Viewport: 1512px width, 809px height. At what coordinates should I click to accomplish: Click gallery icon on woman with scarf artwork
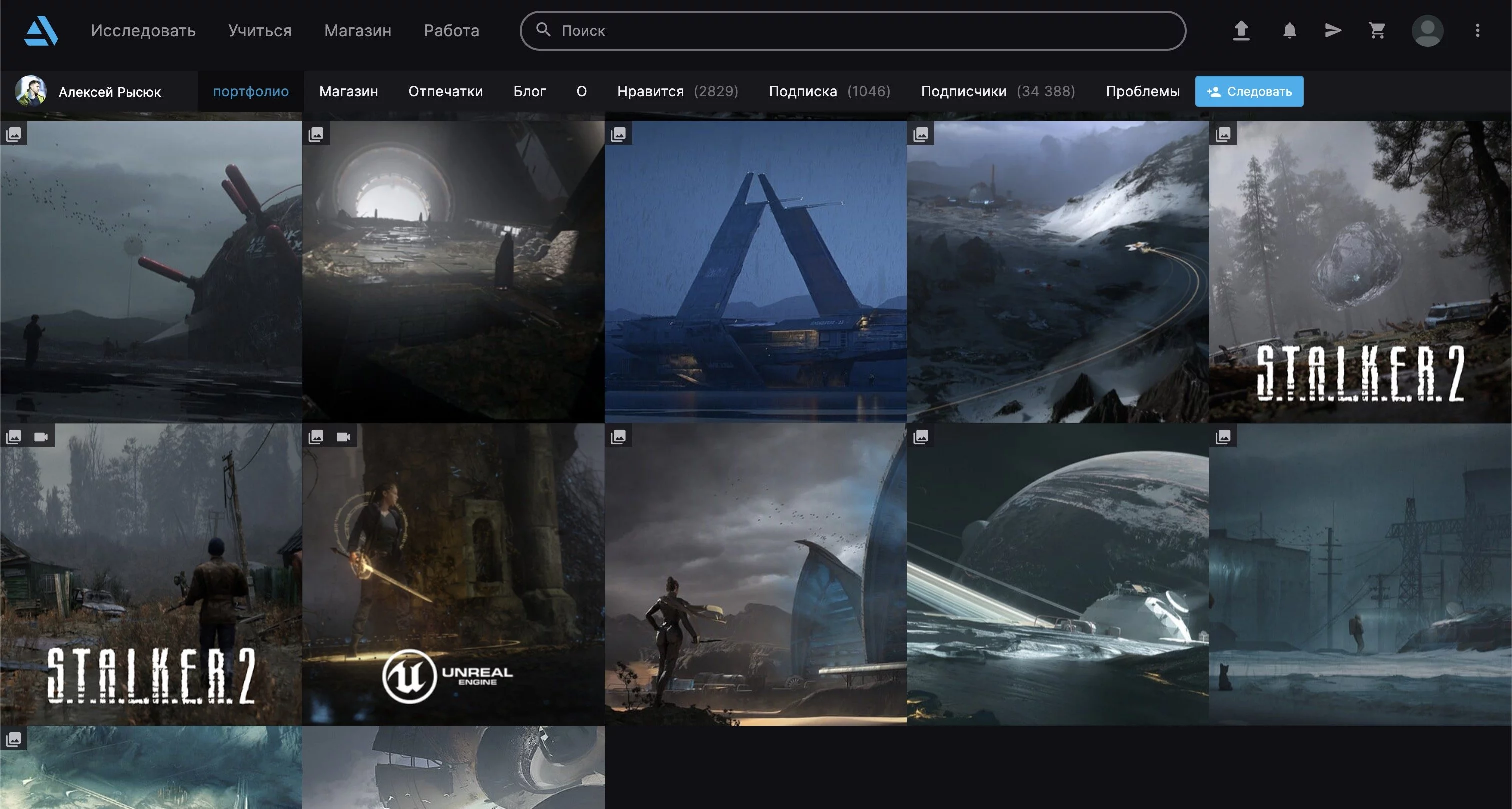pos(618,437)
